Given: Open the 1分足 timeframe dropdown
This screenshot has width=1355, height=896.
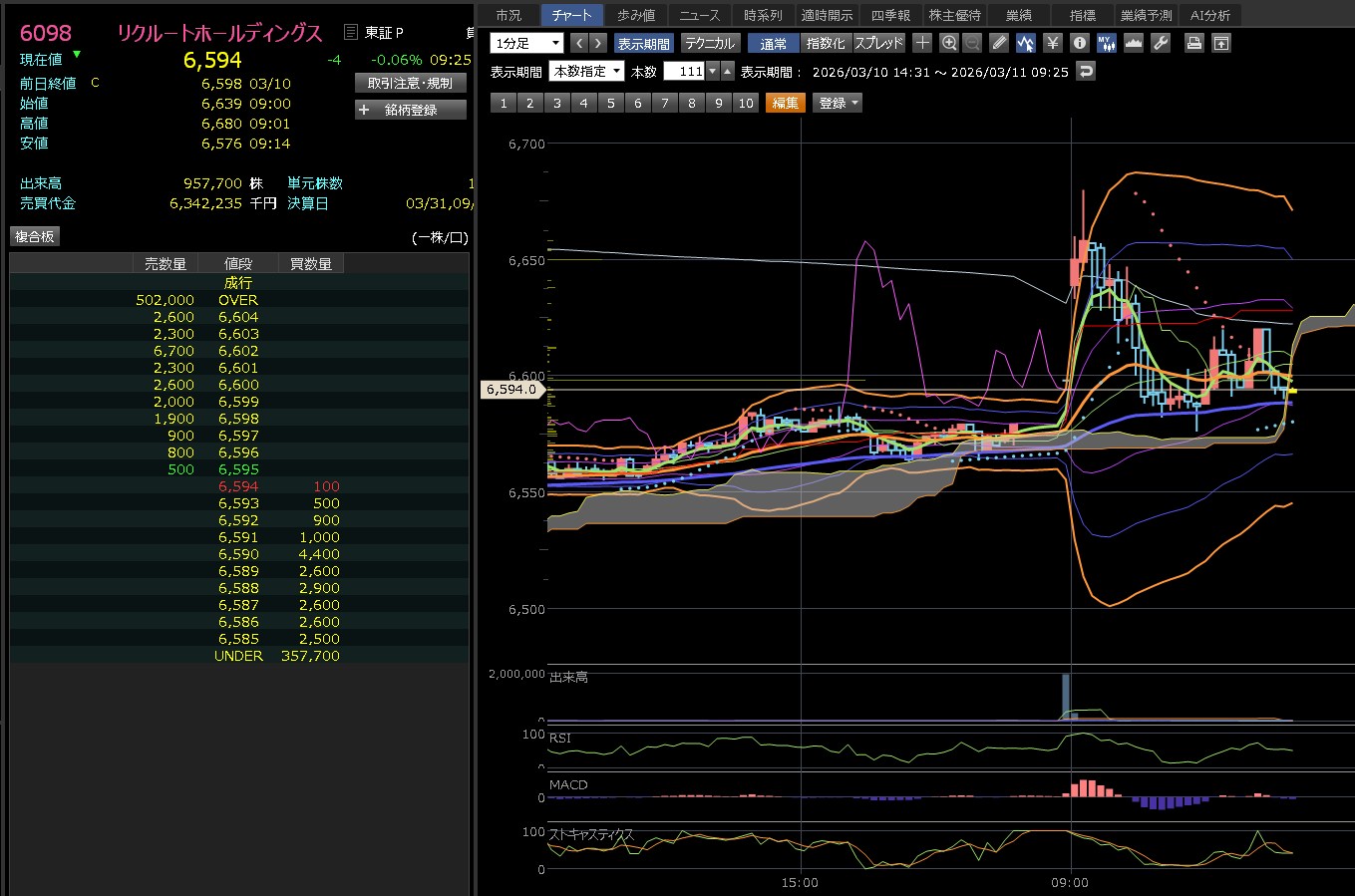Looking at the screenshot, I should click(x=526, y=43).
